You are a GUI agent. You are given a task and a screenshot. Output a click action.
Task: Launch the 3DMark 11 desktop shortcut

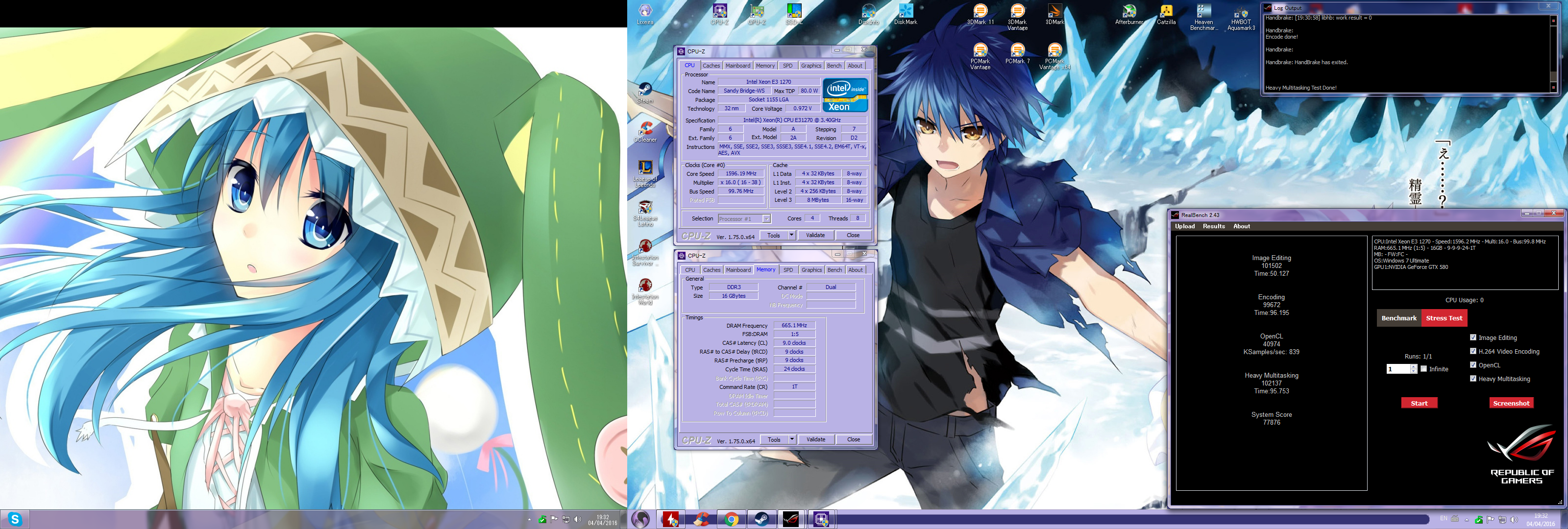980,15
